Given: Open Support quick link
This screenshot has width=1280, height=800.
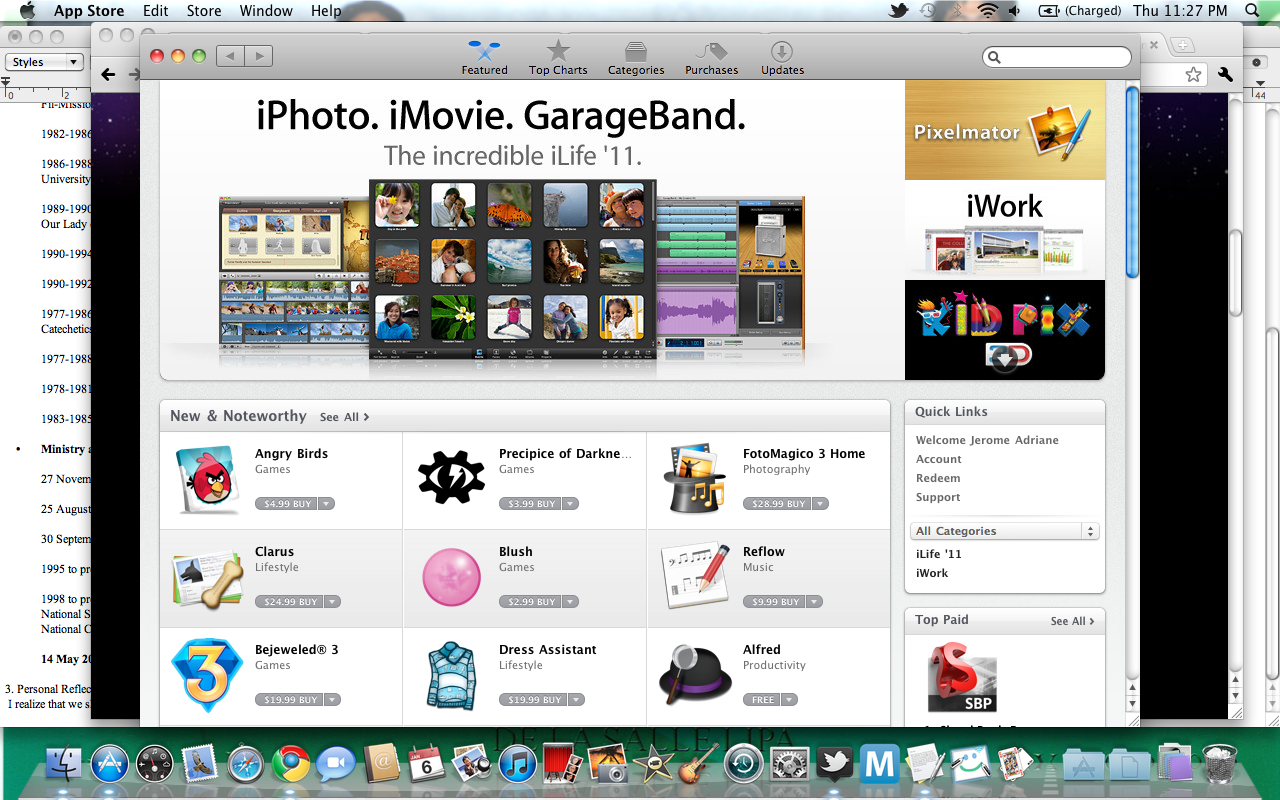Looking at the screenshot, I should click(x=938, y=497).
